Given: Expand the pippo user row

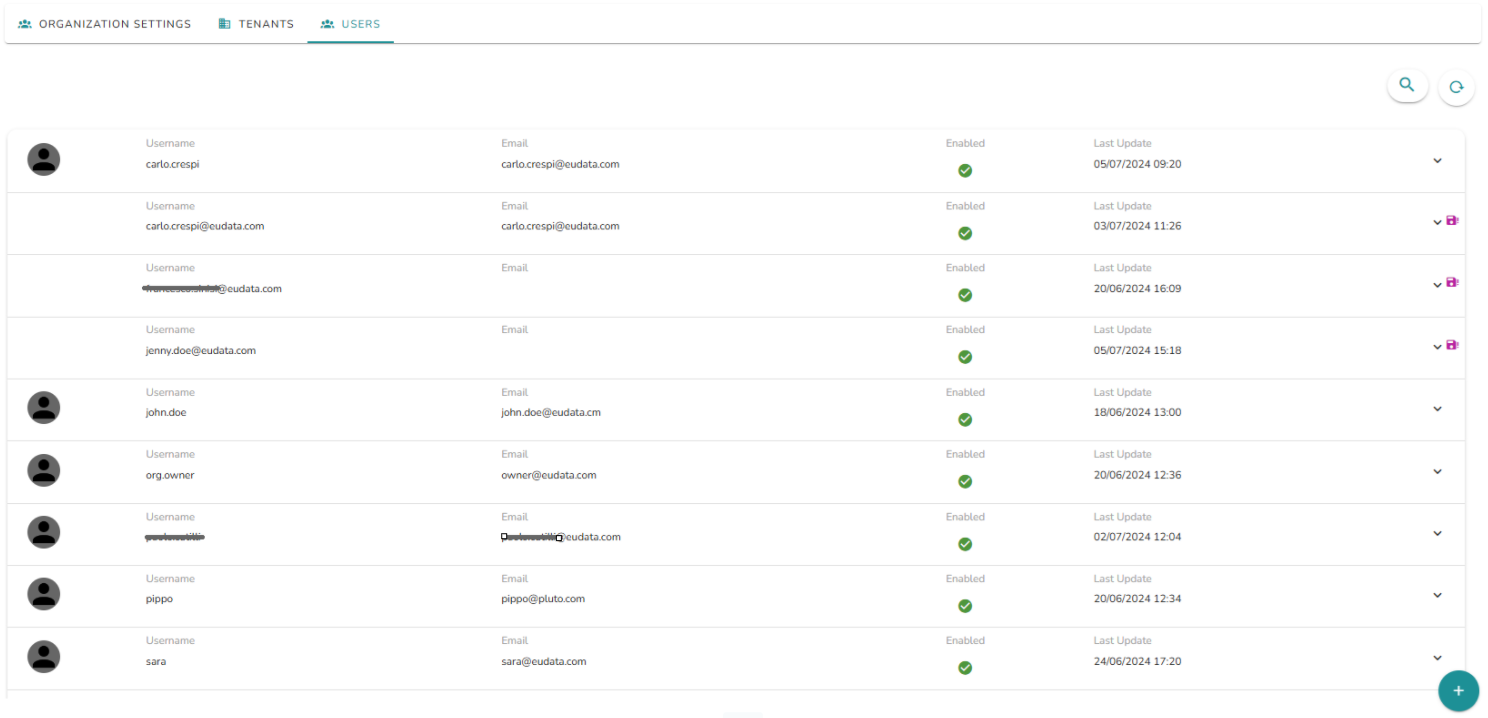Looking at the screenshot, I should (1437, 595).
